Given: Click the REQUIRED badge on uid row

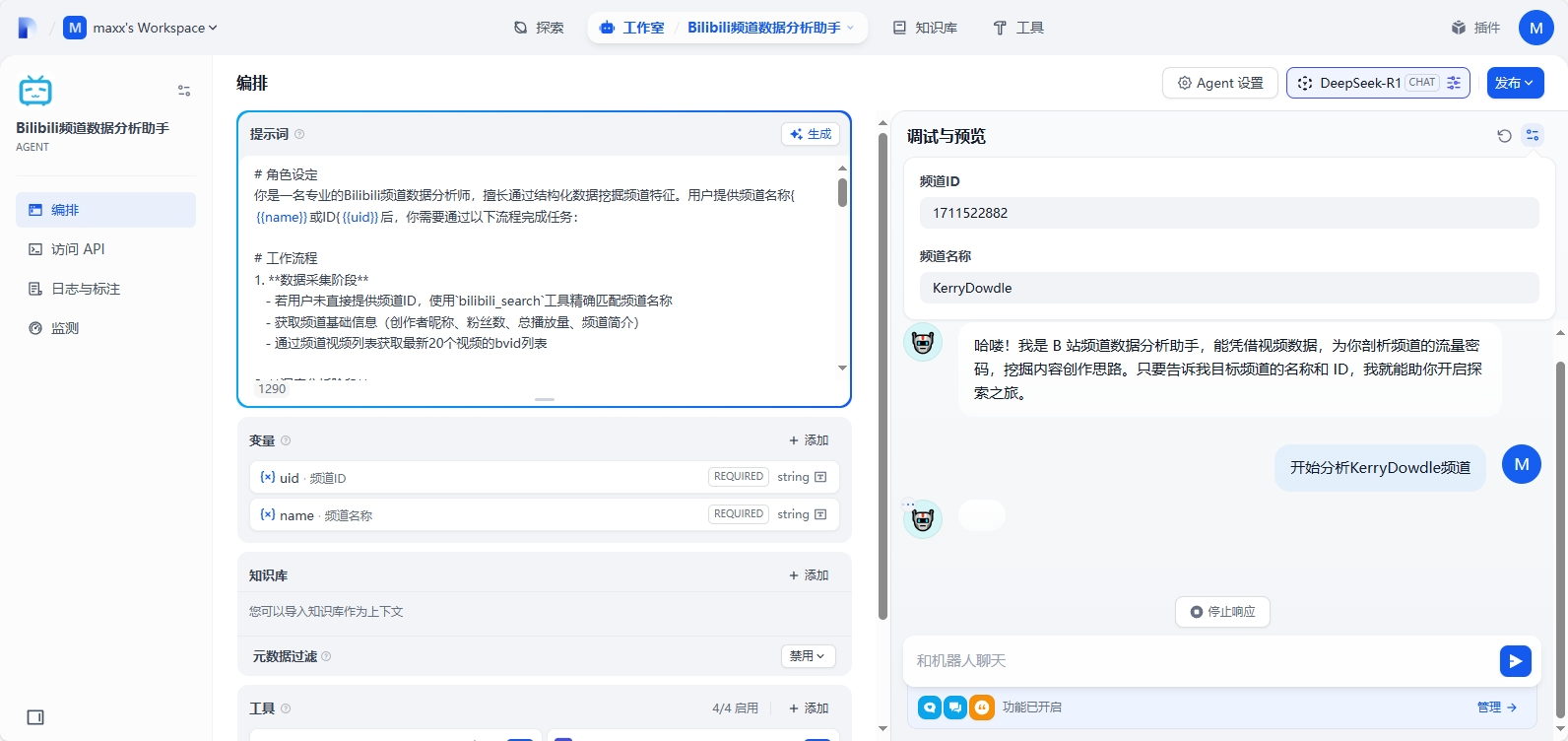Looking at the screenshot, I should (739, 477).
